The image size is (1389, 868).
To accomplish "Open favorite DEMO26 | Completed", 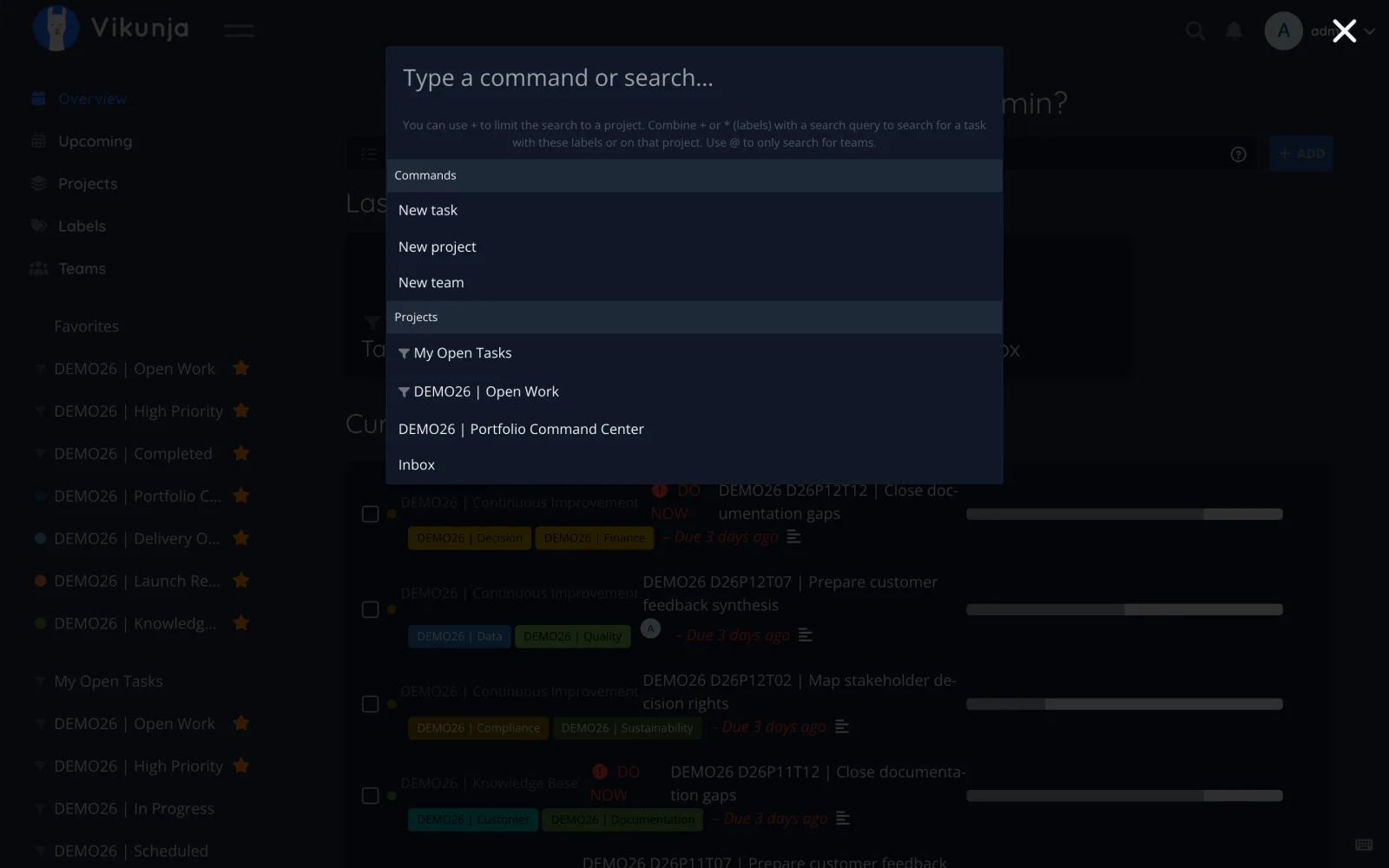I will tap(133, 453).
